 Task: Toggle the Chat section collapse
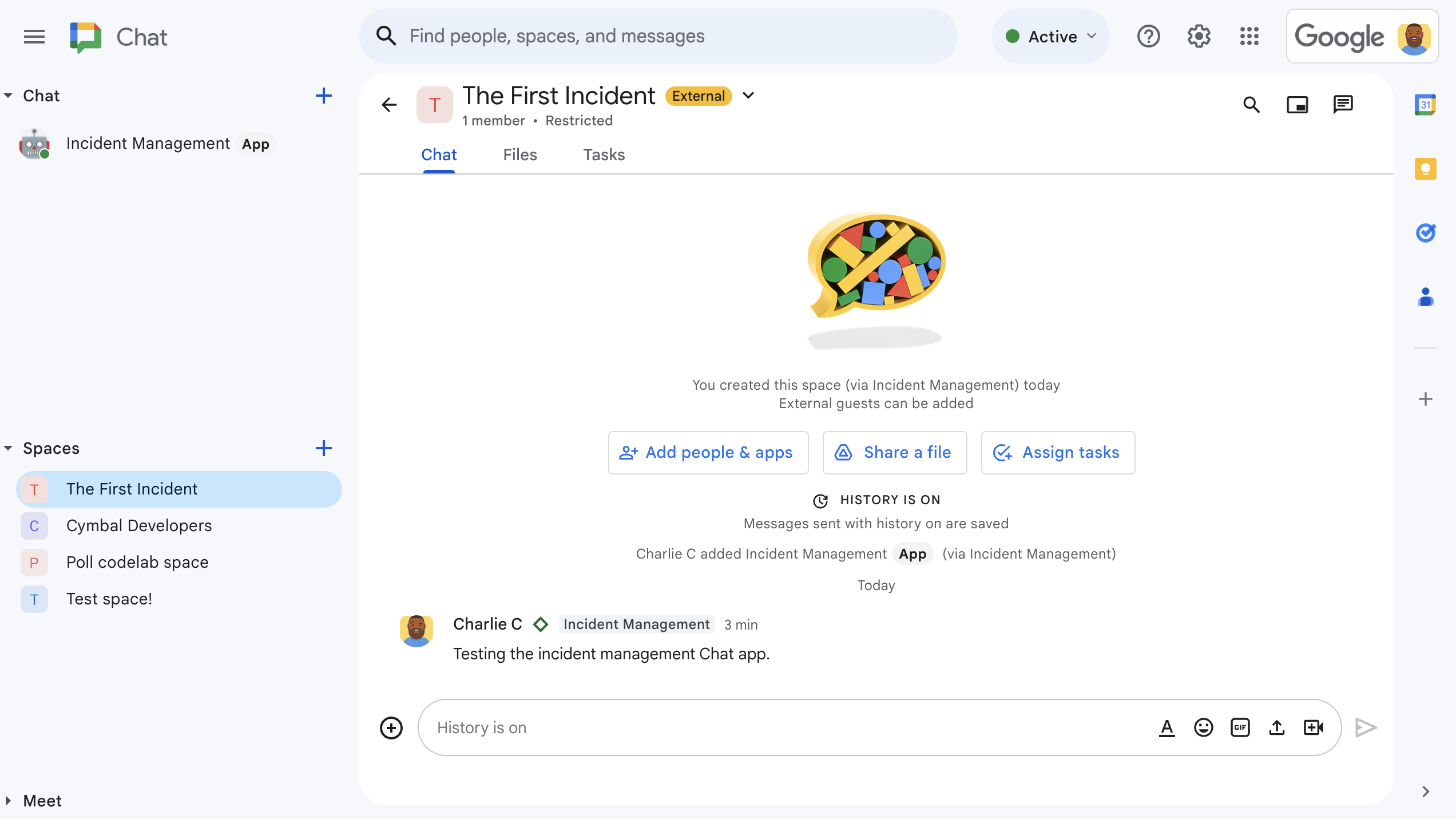click(x=10, y=95)
